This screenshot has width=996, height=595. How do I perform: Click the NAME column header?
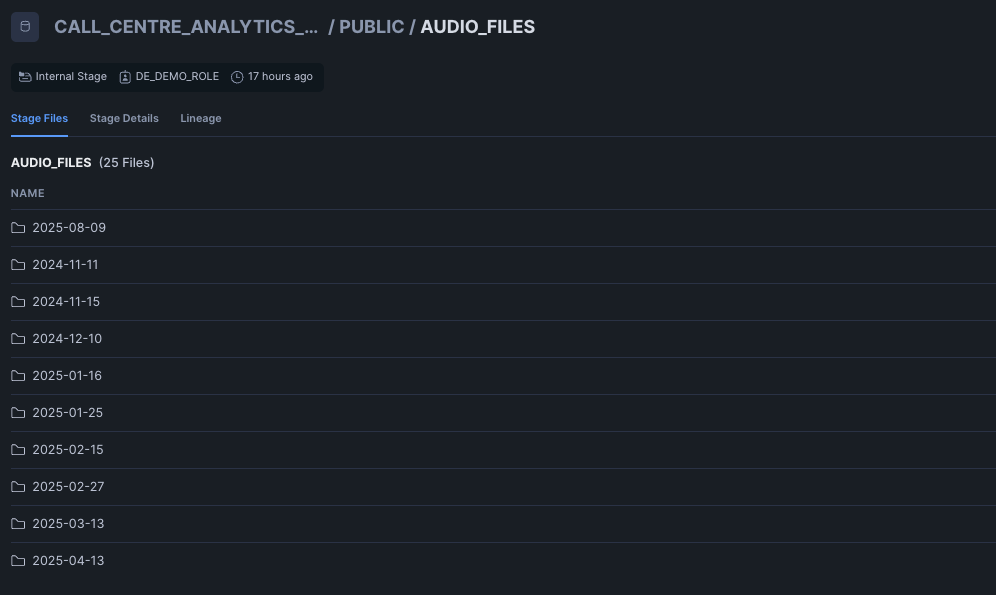tap(27, 193)
